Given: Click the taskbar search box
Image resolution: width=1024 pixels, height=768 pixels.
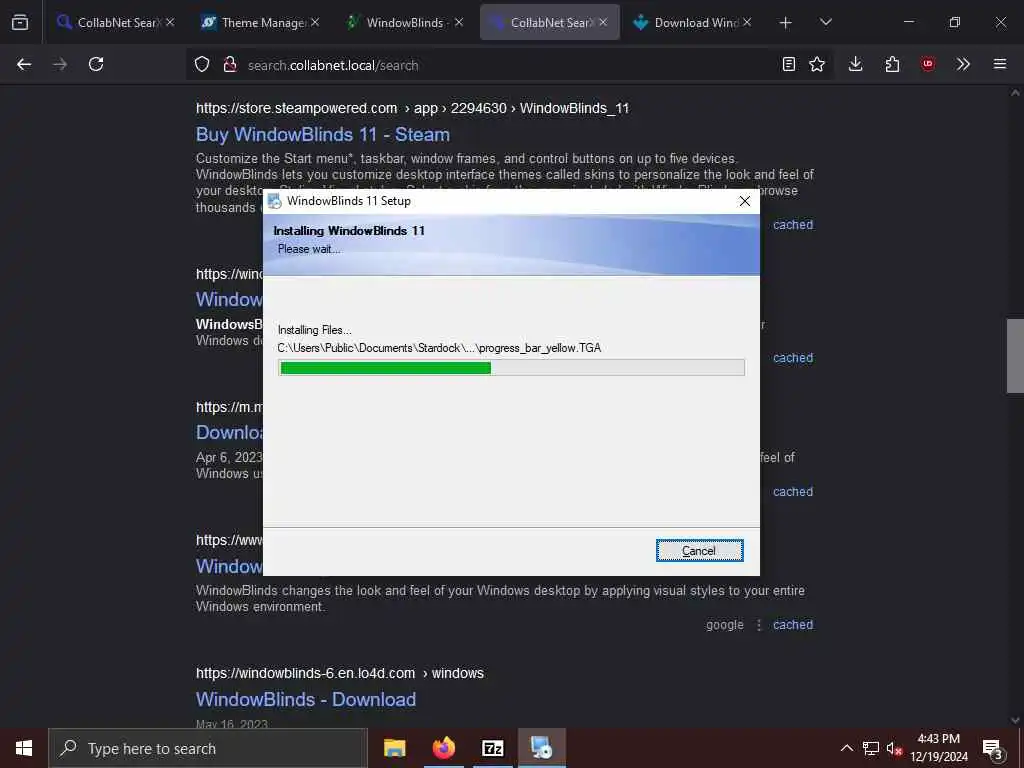Looking at the screenshot, I should tap(208, 748).
